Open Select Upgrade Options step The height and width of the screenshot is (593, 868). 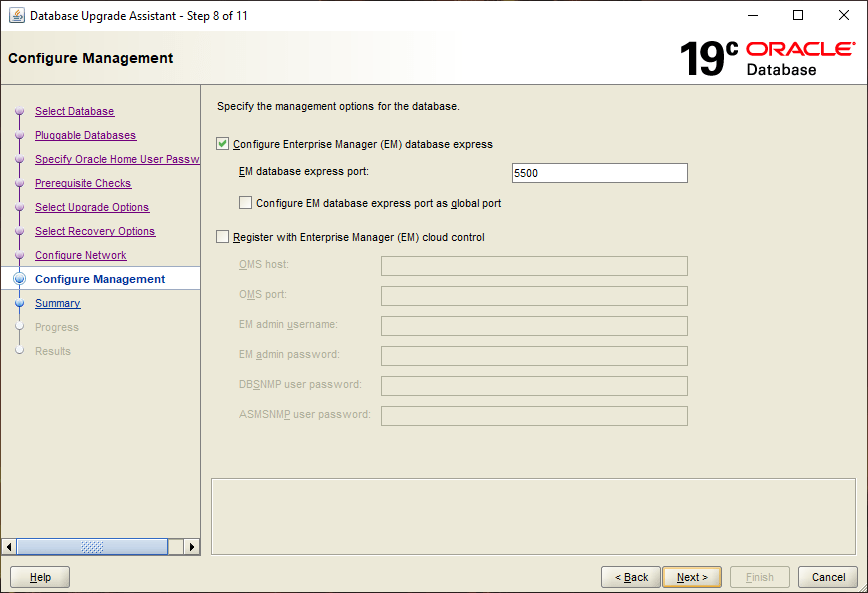(92, 207)
